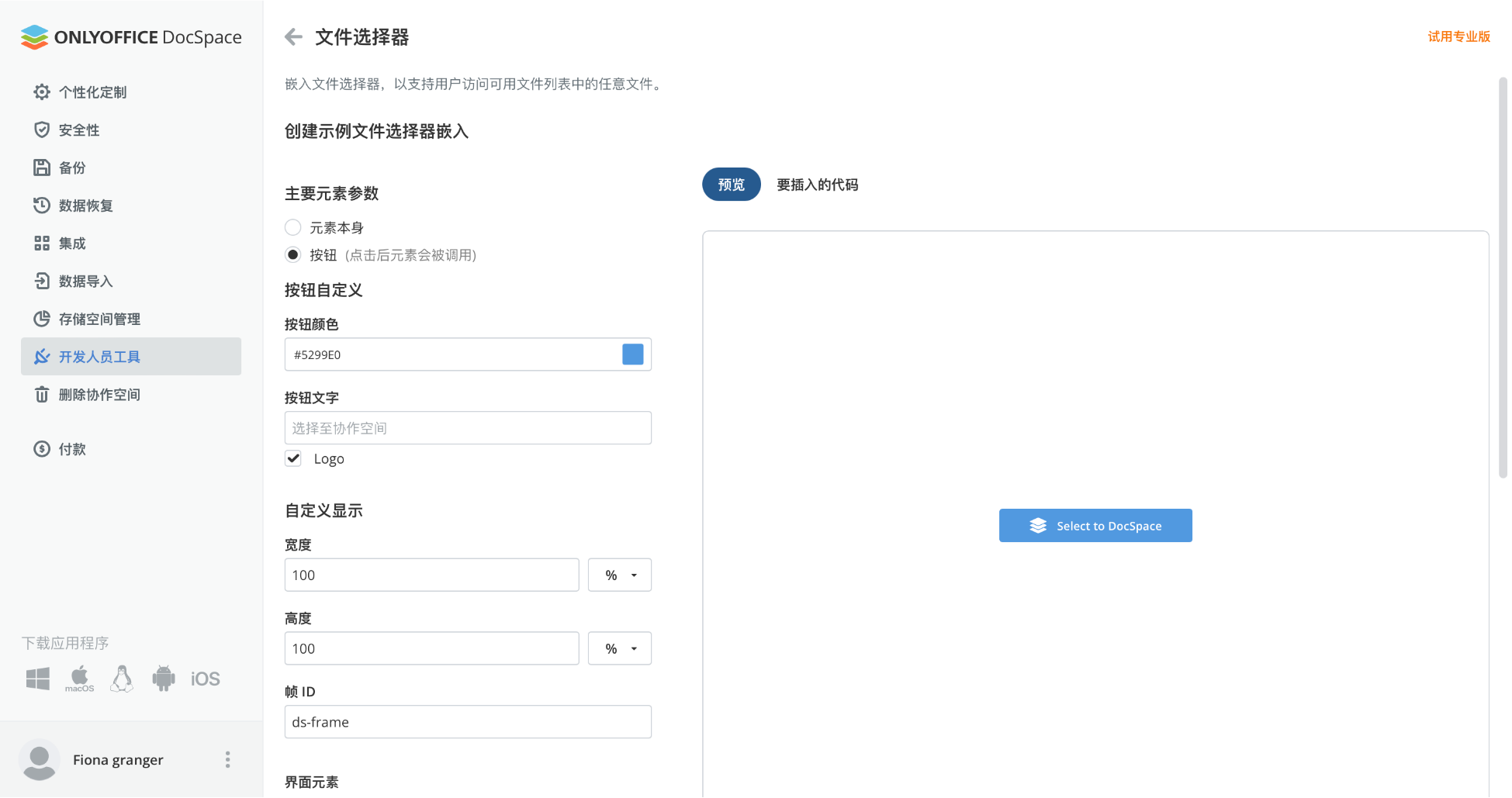The width and height of the screenshot is (1512, 798).
Task: Open 数据恢复 settings section
Action: (x=131, y=206)
